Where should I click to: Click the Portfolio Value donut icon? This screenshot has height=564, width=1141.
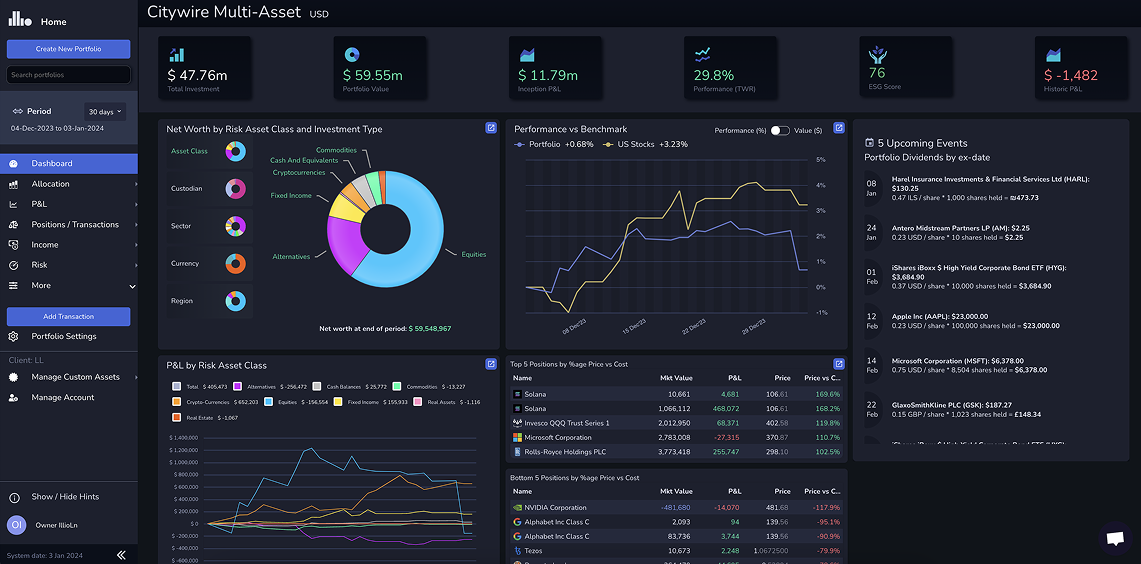click(351, 55)
